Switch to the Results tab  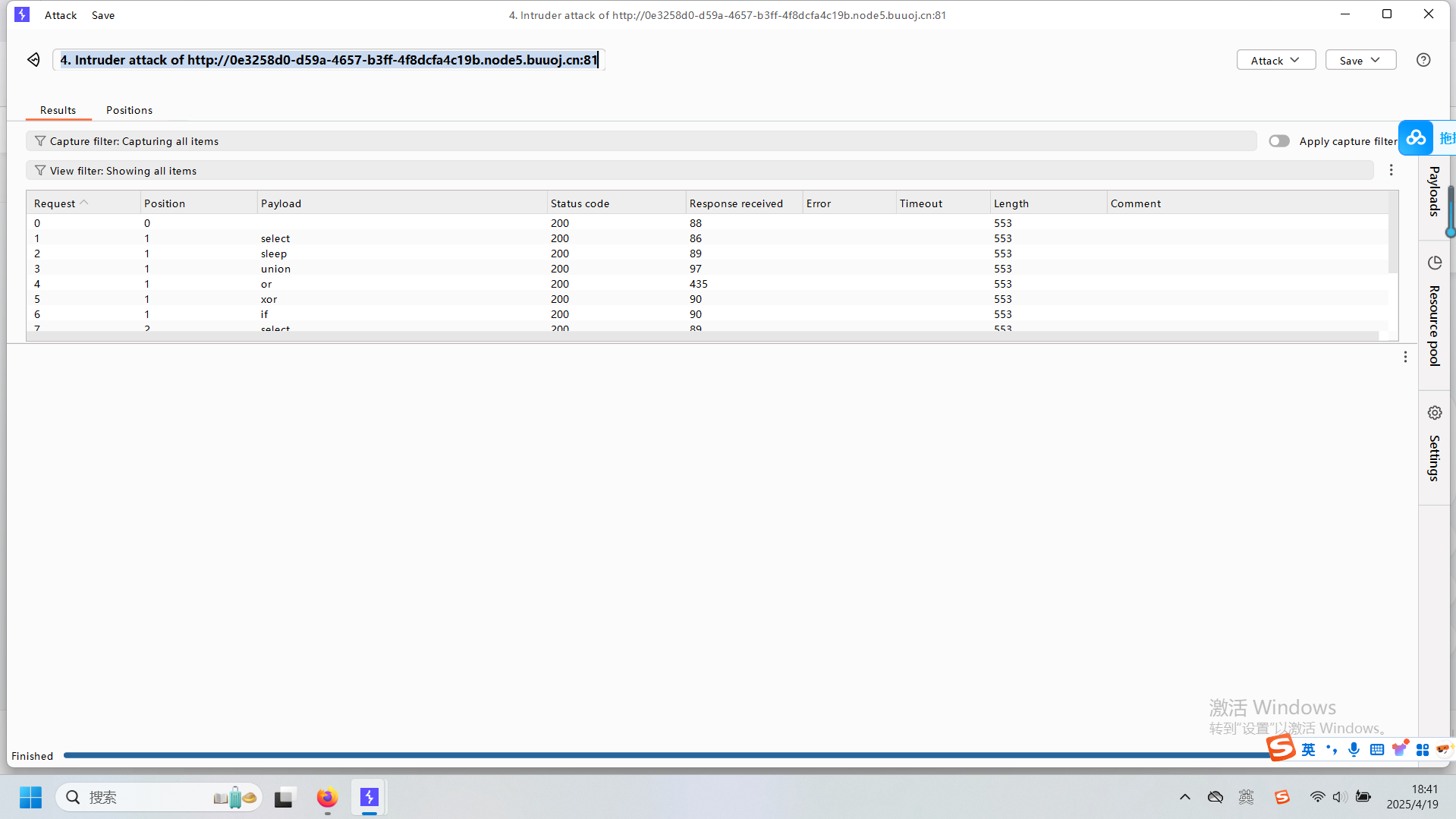pos(58,110)
